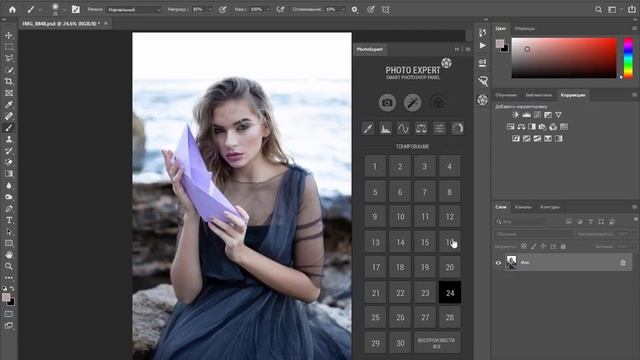Select the Pen tool
The image size is (640, 360).
pyautogui.click(x=9, y=209)
